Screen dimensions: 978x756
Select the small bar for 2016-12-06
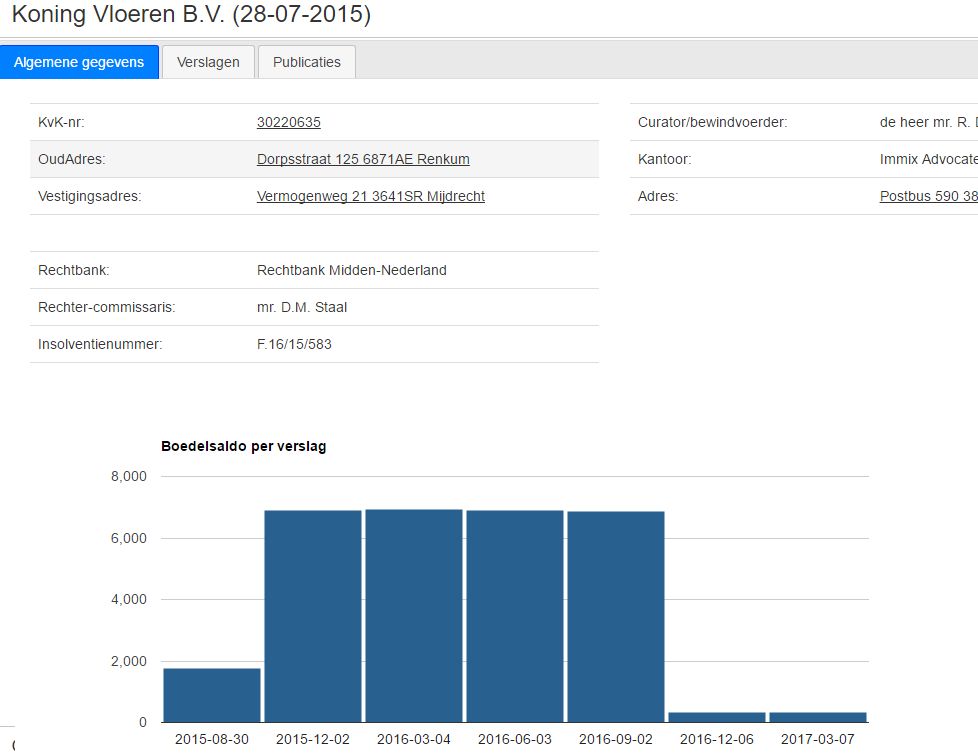[717, 717]
